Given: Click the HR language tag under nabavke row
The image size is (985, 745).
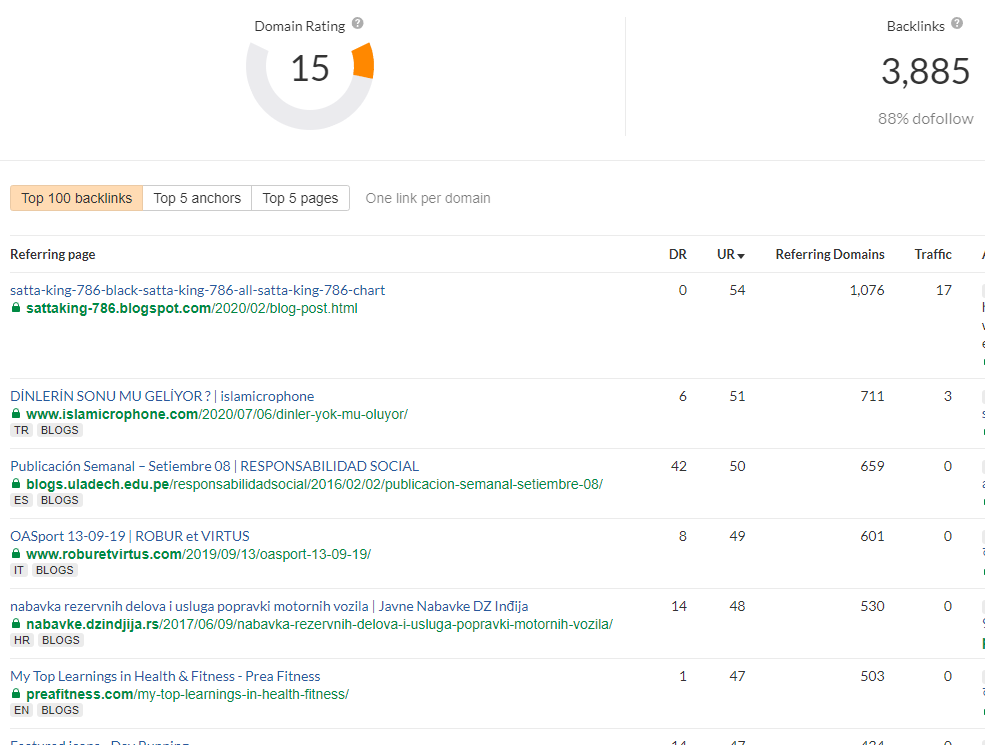Looking at the screenshot, I should pos(22,640).
